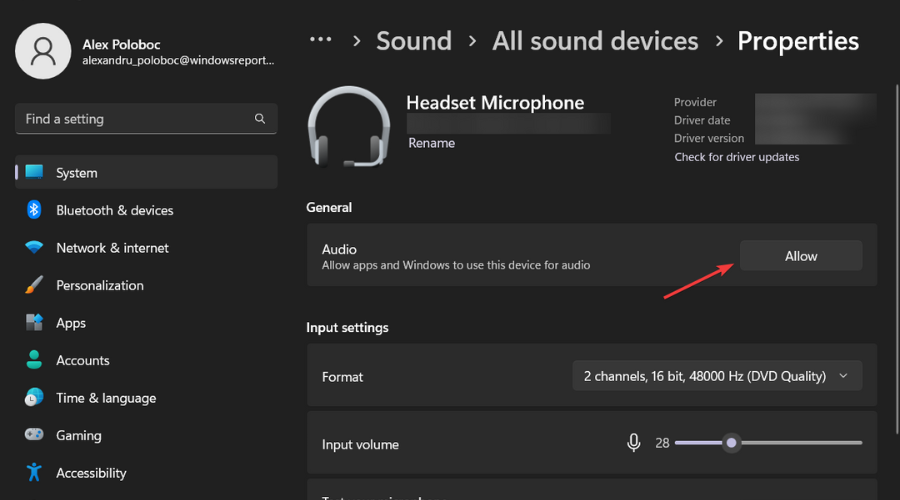Click Check for driver updates
This screenshot has height=500, width=900.
click(737, 157)
